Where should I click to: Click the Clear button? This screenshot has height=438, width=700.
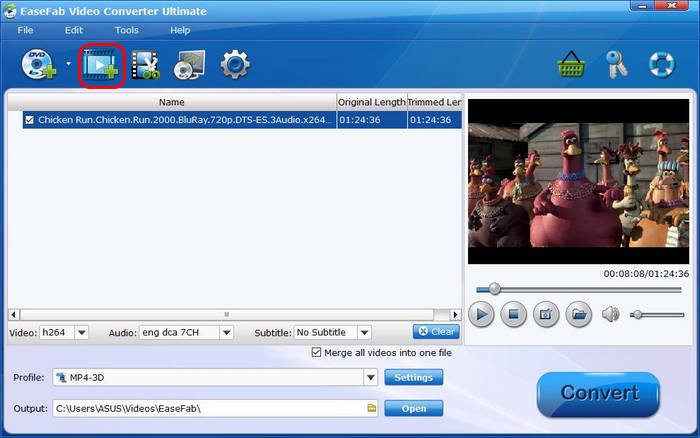[x=436, y=332]
